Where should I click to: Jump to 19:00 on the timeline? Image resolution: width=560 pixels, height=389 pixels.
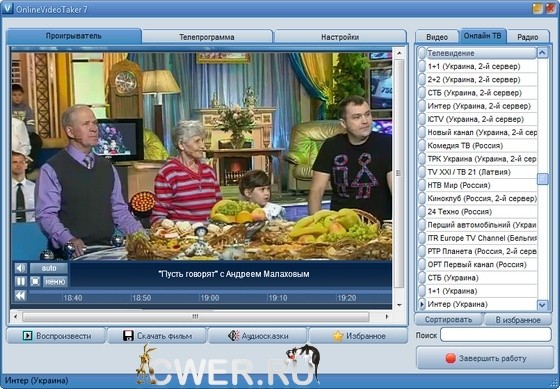click(210, 298)
